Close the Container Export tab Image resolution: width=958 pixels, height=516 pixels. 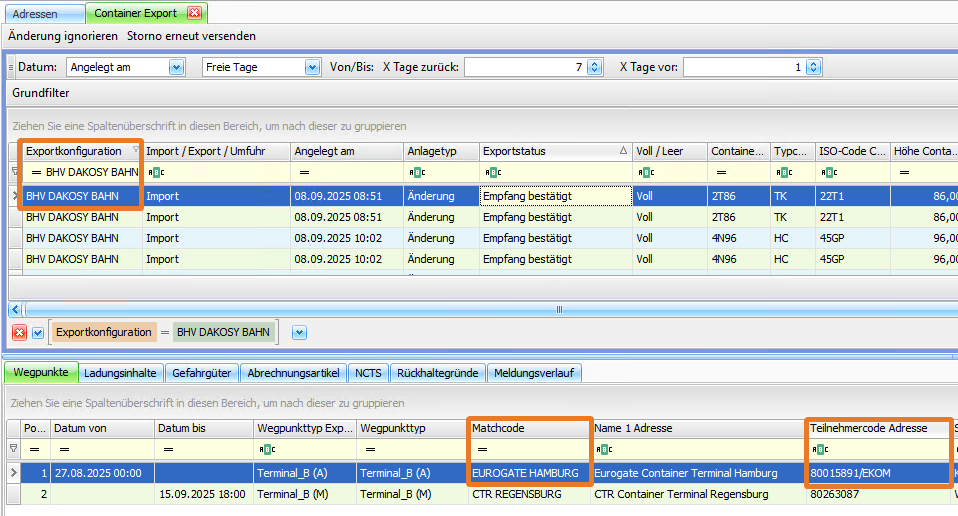point(195,13)
